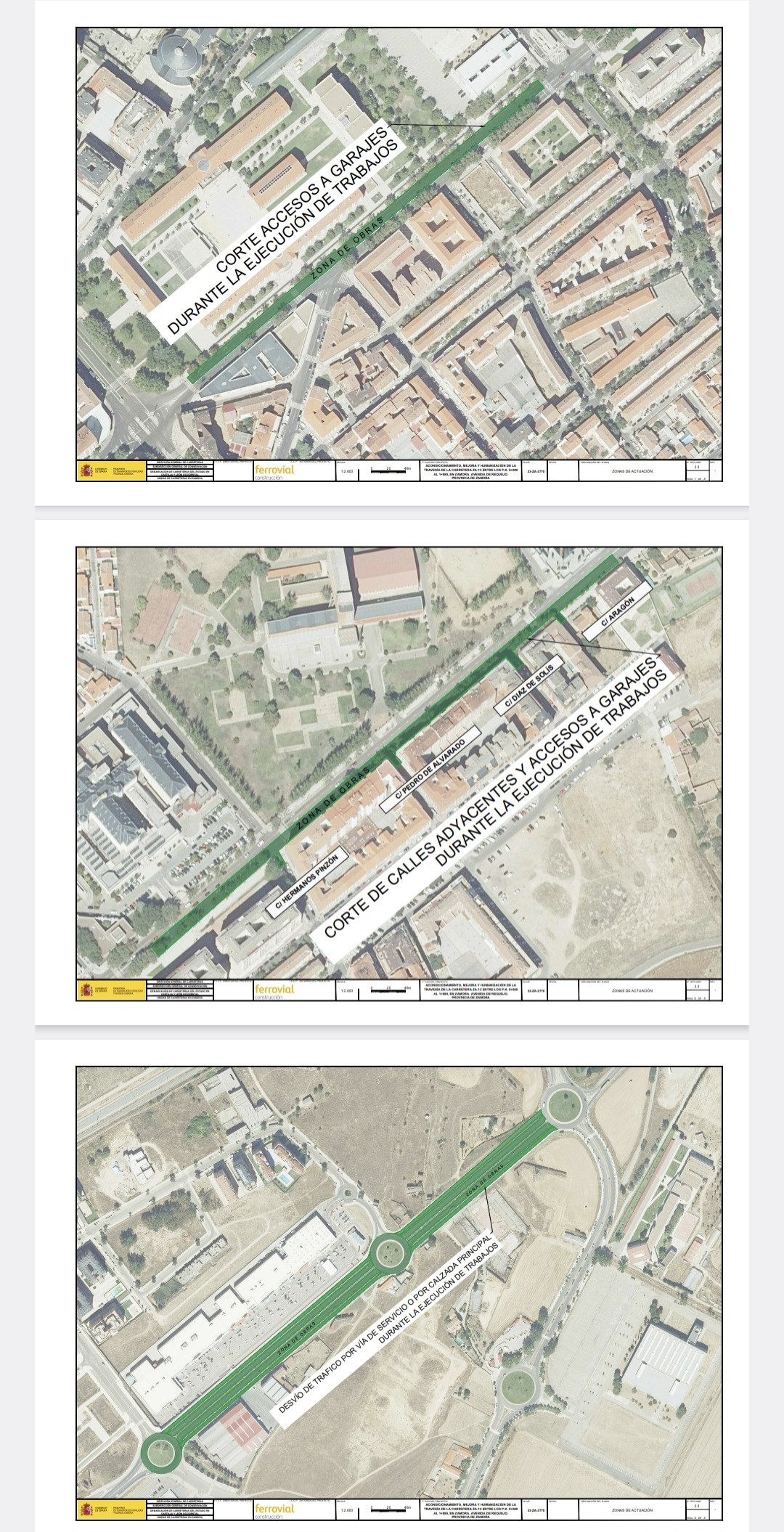Select the 'C/ HERMANOS PINZÓN' street label
This screenshot has width=784, height=1532.
tap(308, 882)
